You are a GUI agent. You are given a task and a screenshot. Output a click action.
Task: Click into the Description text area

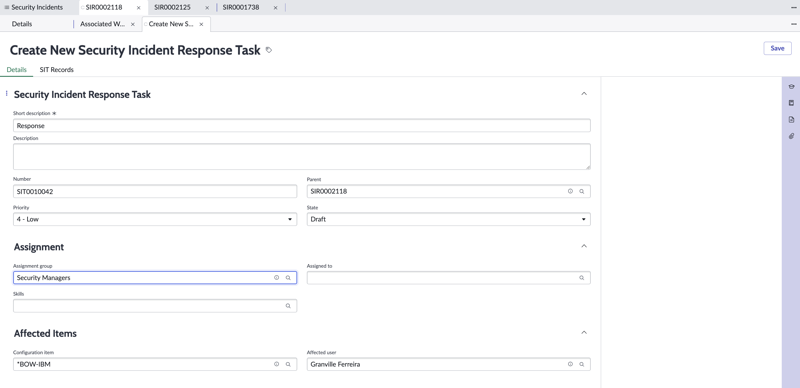[302, 157]
